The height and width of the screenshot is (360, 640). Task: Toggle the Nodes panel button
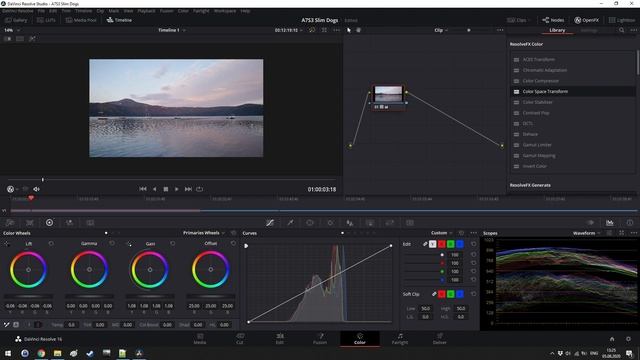tap(553, 20)
